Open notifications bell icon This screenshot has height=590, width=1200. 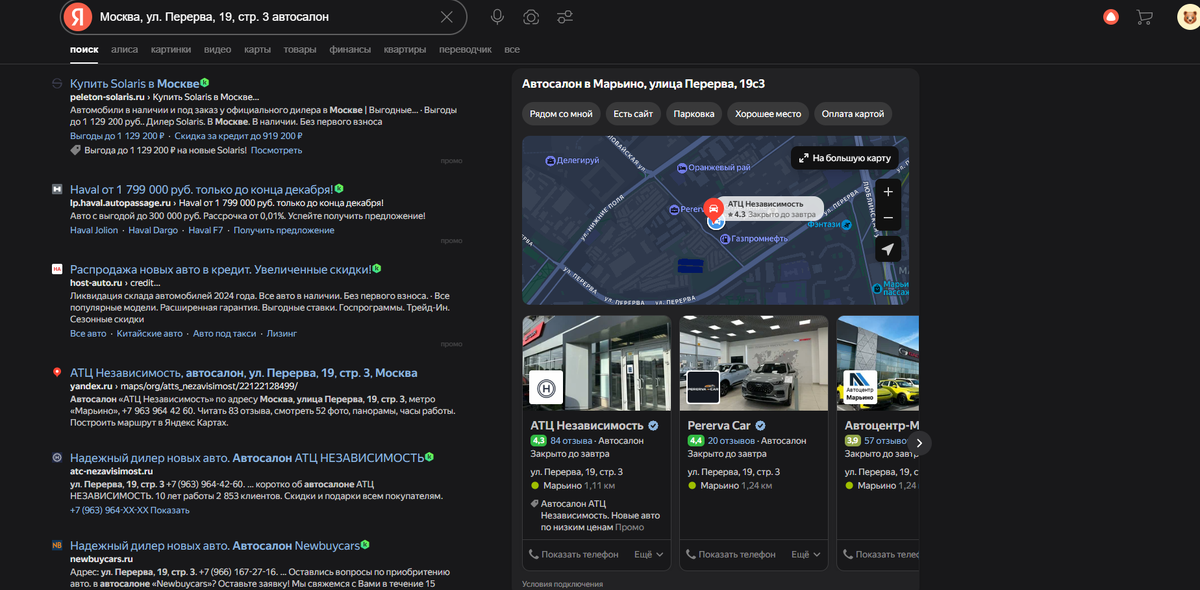pos(1111,17)
